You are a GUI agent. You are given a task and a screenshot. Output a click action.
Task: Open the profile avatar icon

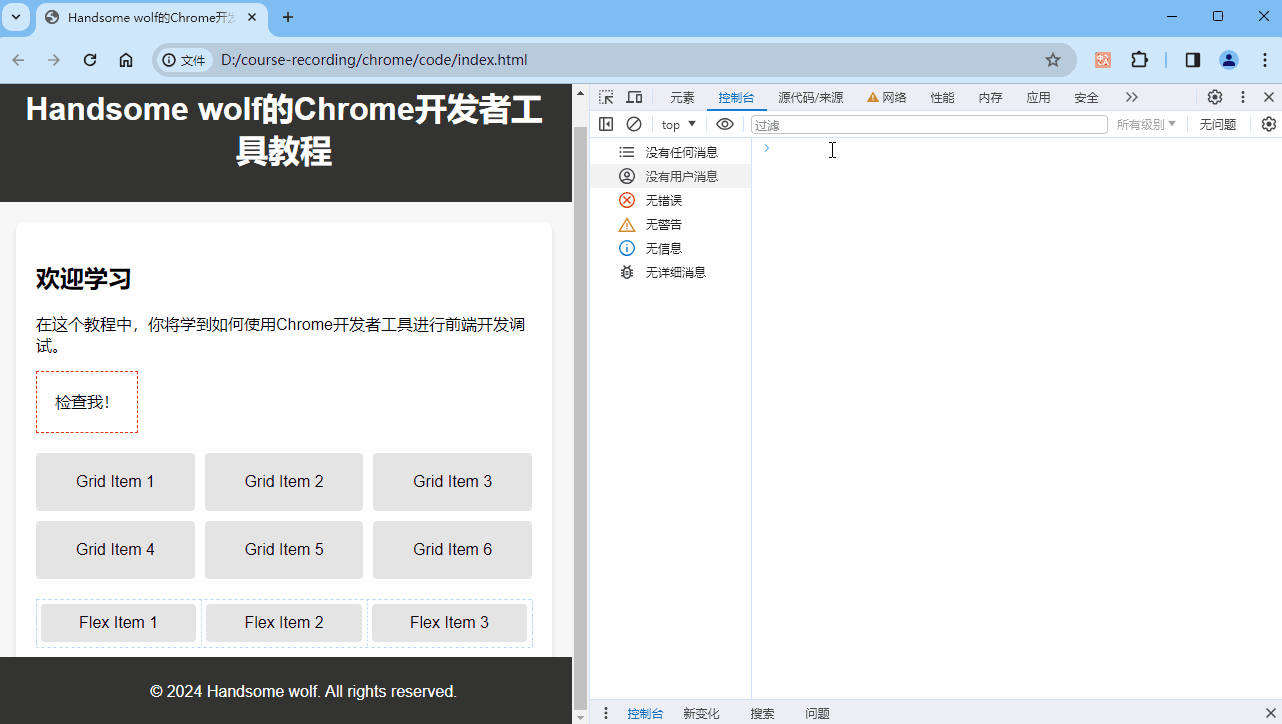pos(1229,60)
